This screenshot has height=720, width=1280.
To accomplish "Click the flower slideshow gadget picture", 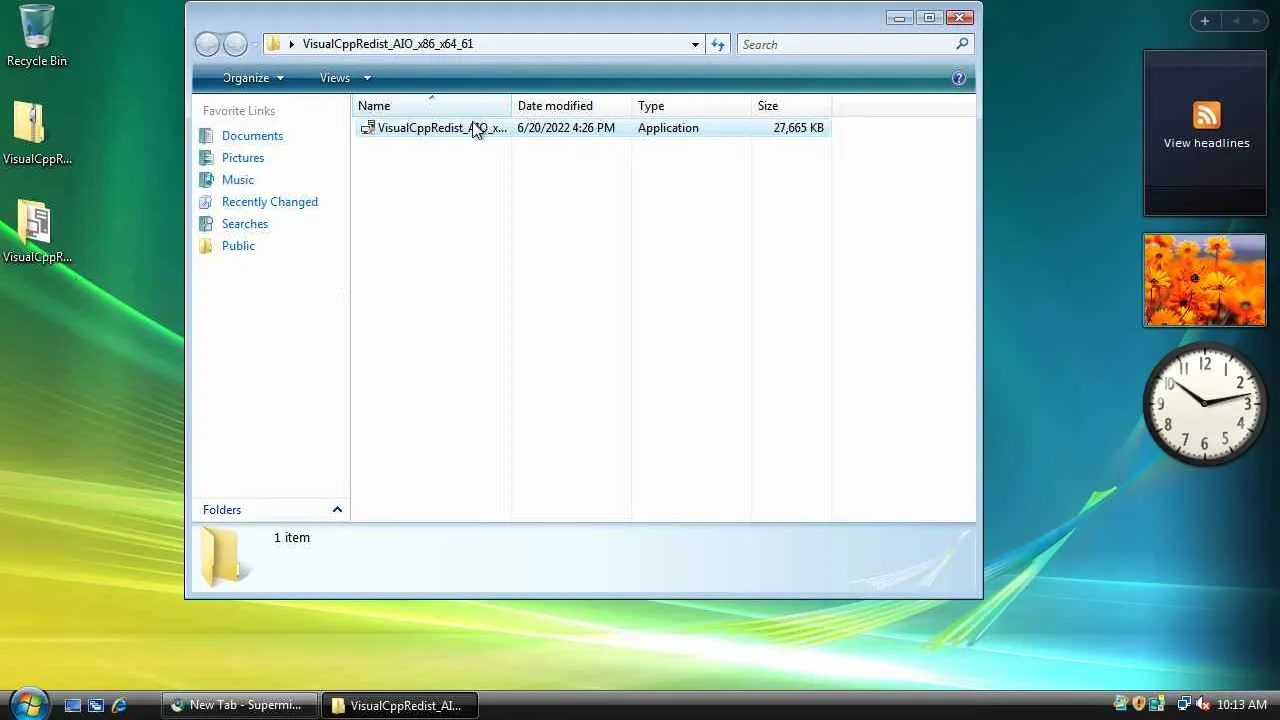I will (x=1205, y=281).
